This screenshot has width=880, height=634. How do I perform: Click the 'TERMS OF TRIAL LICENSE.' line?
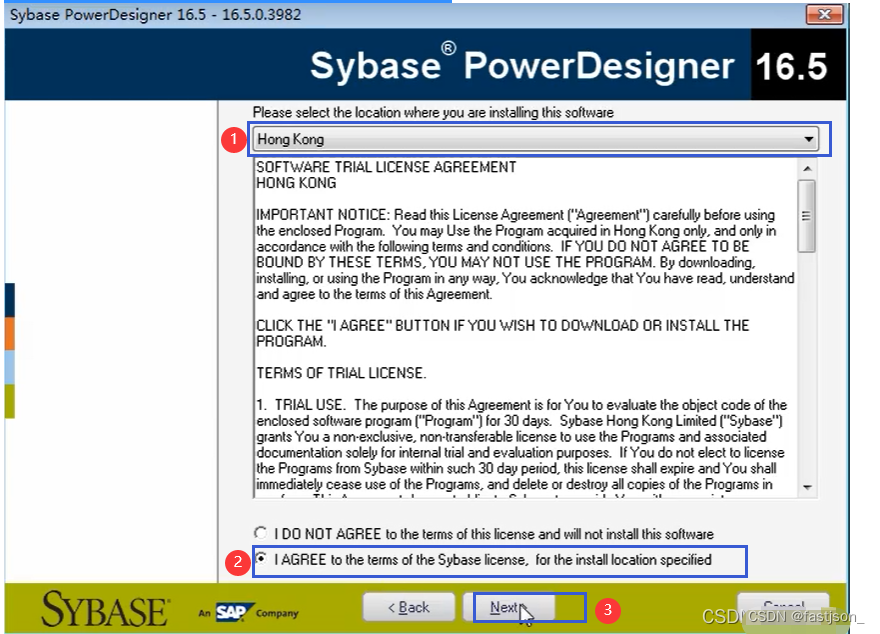click(x=341, y=373)
